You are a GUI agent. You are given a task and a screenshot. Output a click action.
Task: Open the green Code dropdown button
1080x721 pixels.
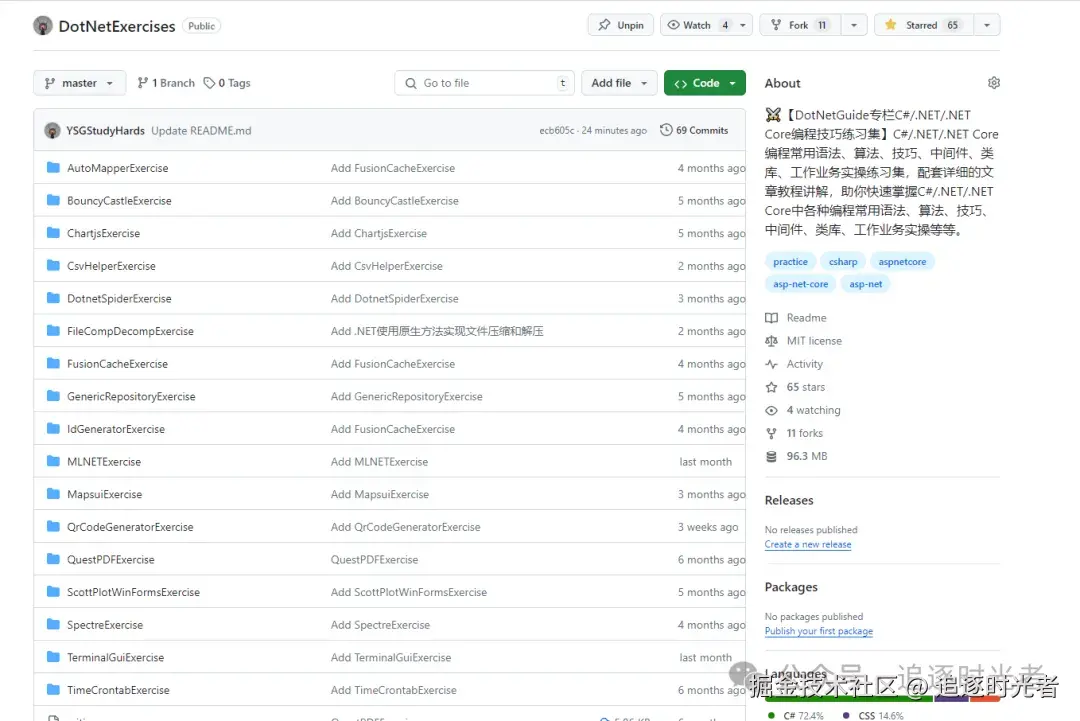705,83
